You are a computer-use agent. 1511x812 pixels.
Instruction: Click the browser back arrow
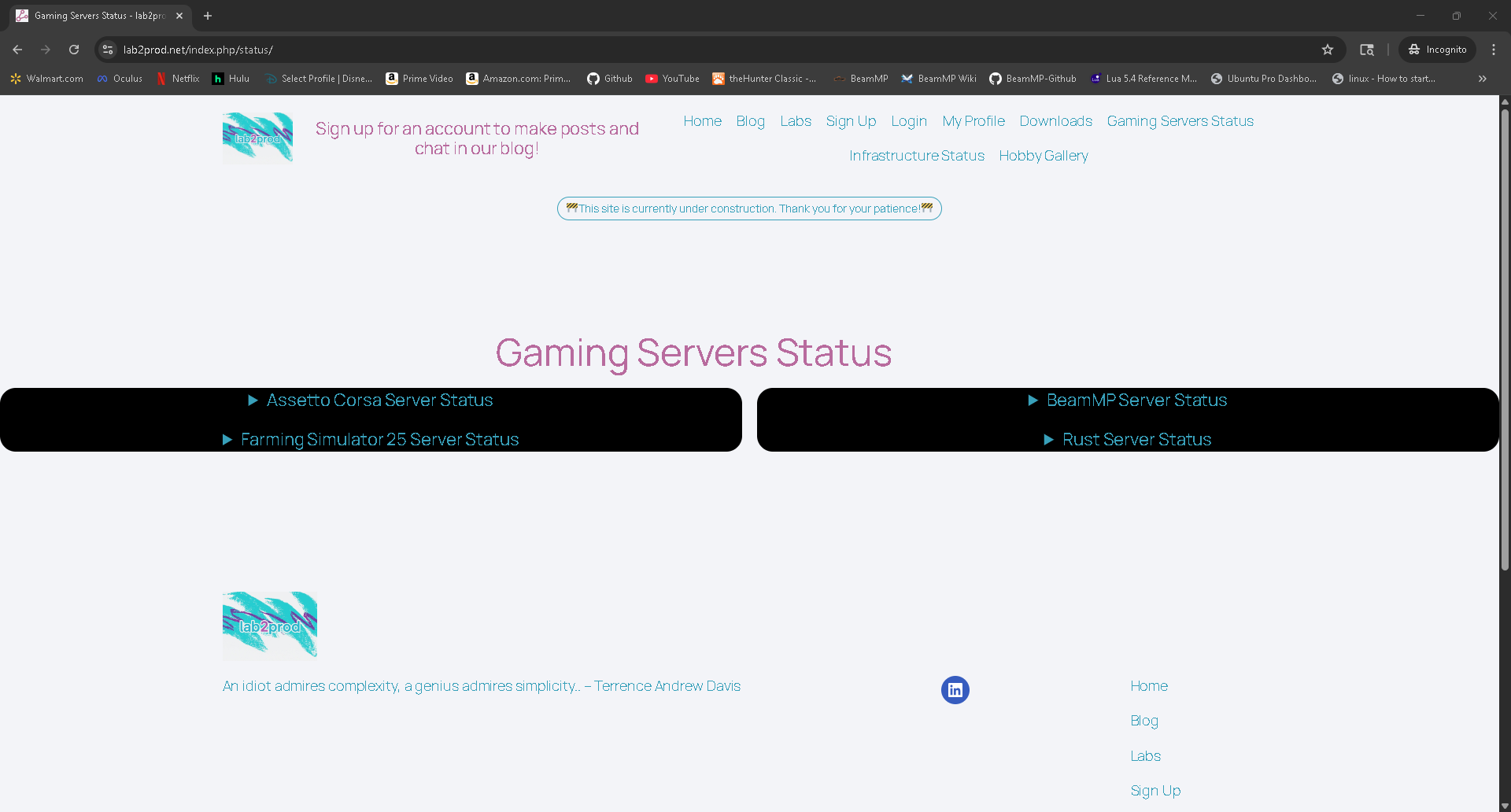coord(17,50)
